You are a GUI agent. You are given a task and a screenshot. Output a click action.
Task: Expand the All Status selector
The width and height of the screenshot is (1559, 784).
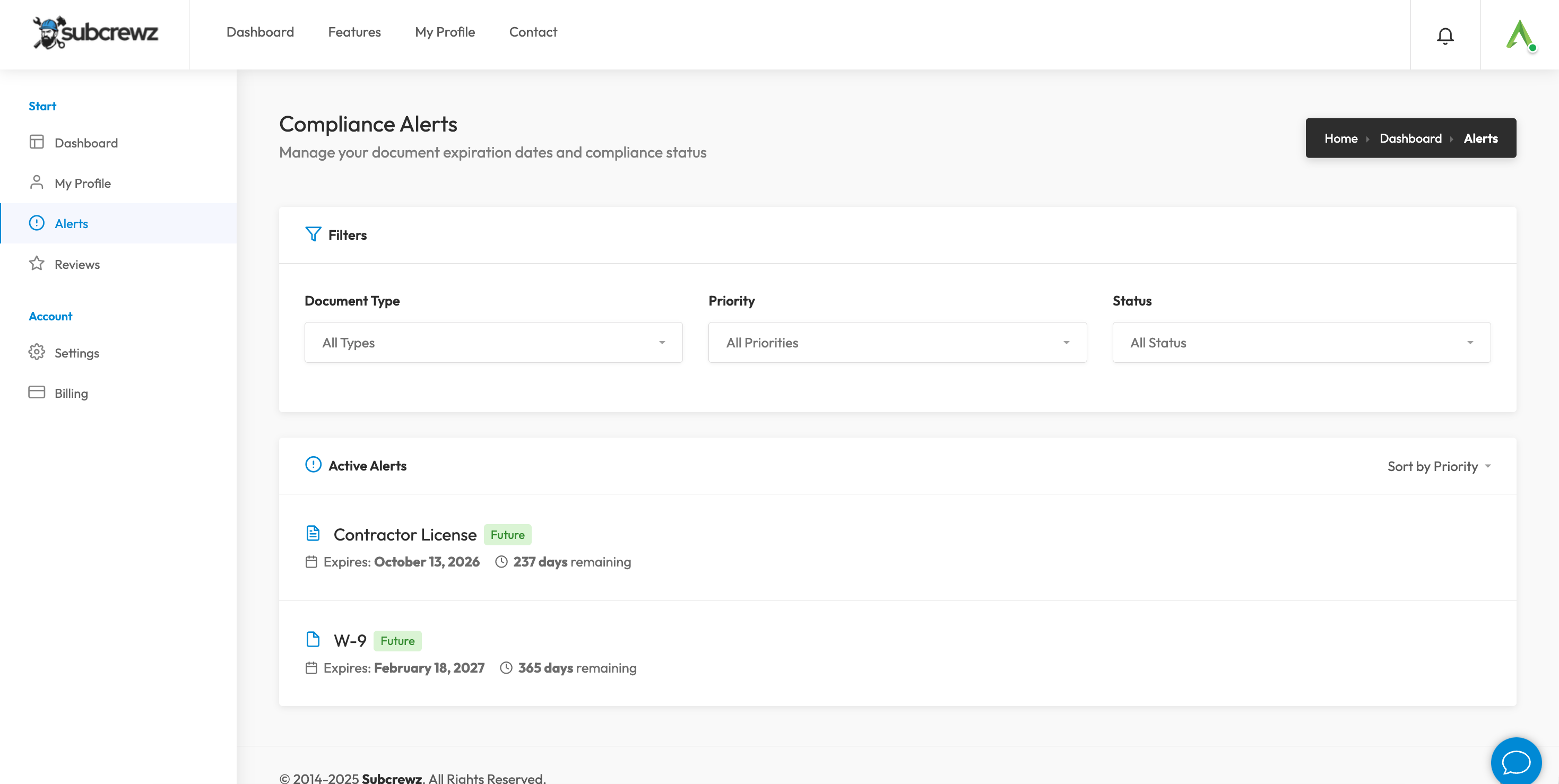click(x=1301, y=342)
